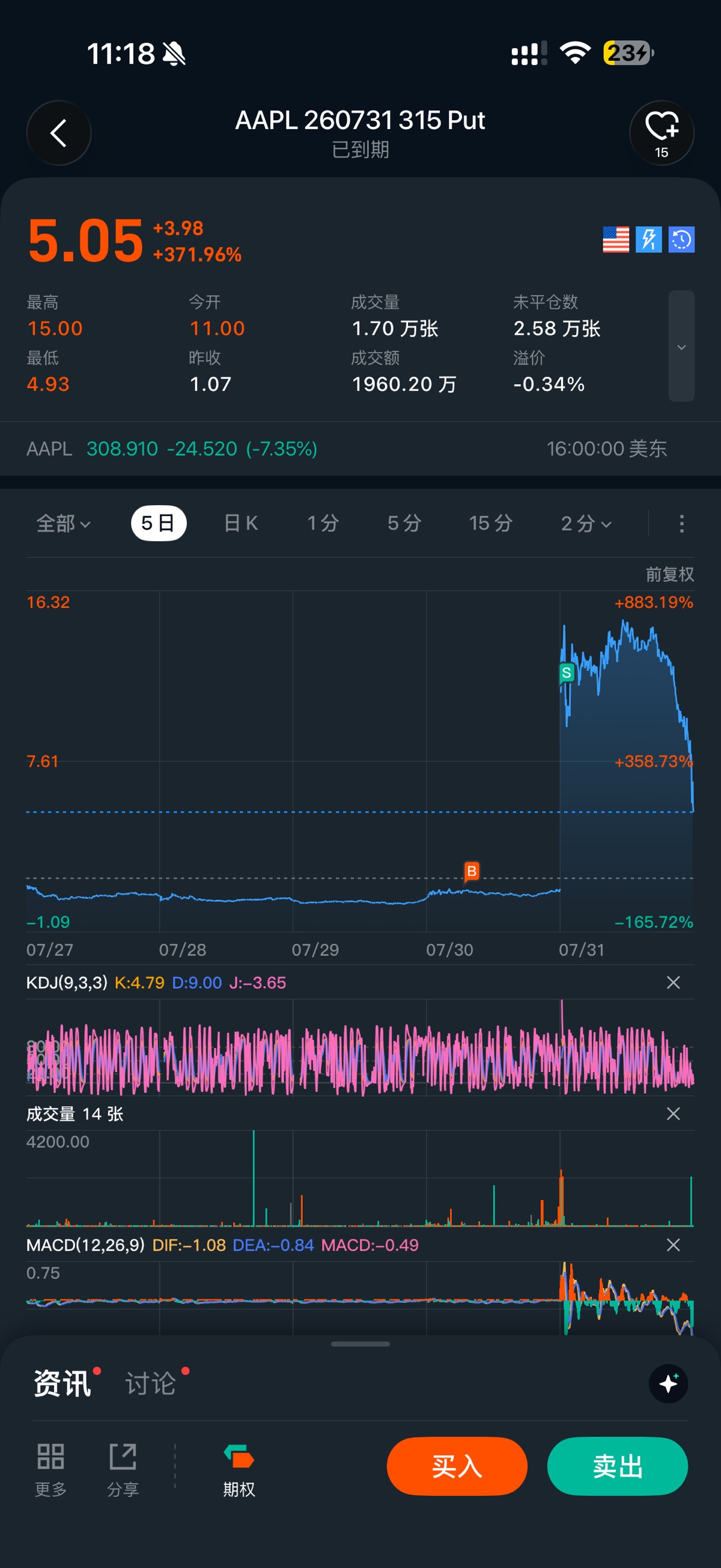Switch to the 讨论 tab
This screenshot has height=1568, width=721.
pyautogui.click(x=151, y=1383)
